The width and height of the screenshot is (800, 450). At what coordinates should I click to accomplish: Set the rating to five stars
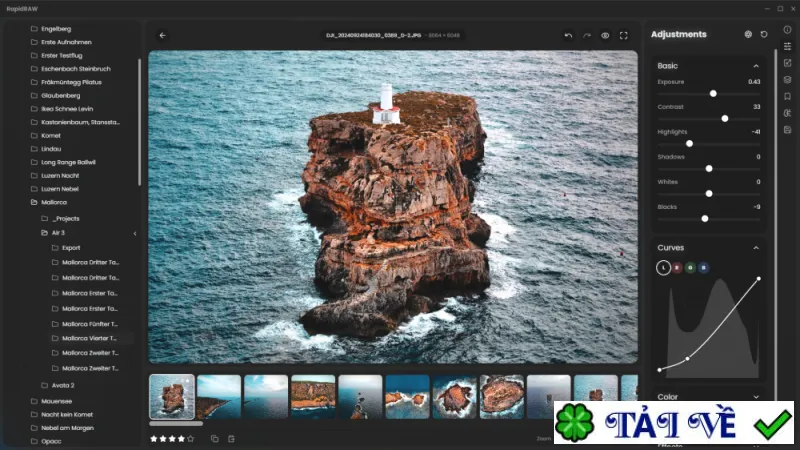click(190, 438)
